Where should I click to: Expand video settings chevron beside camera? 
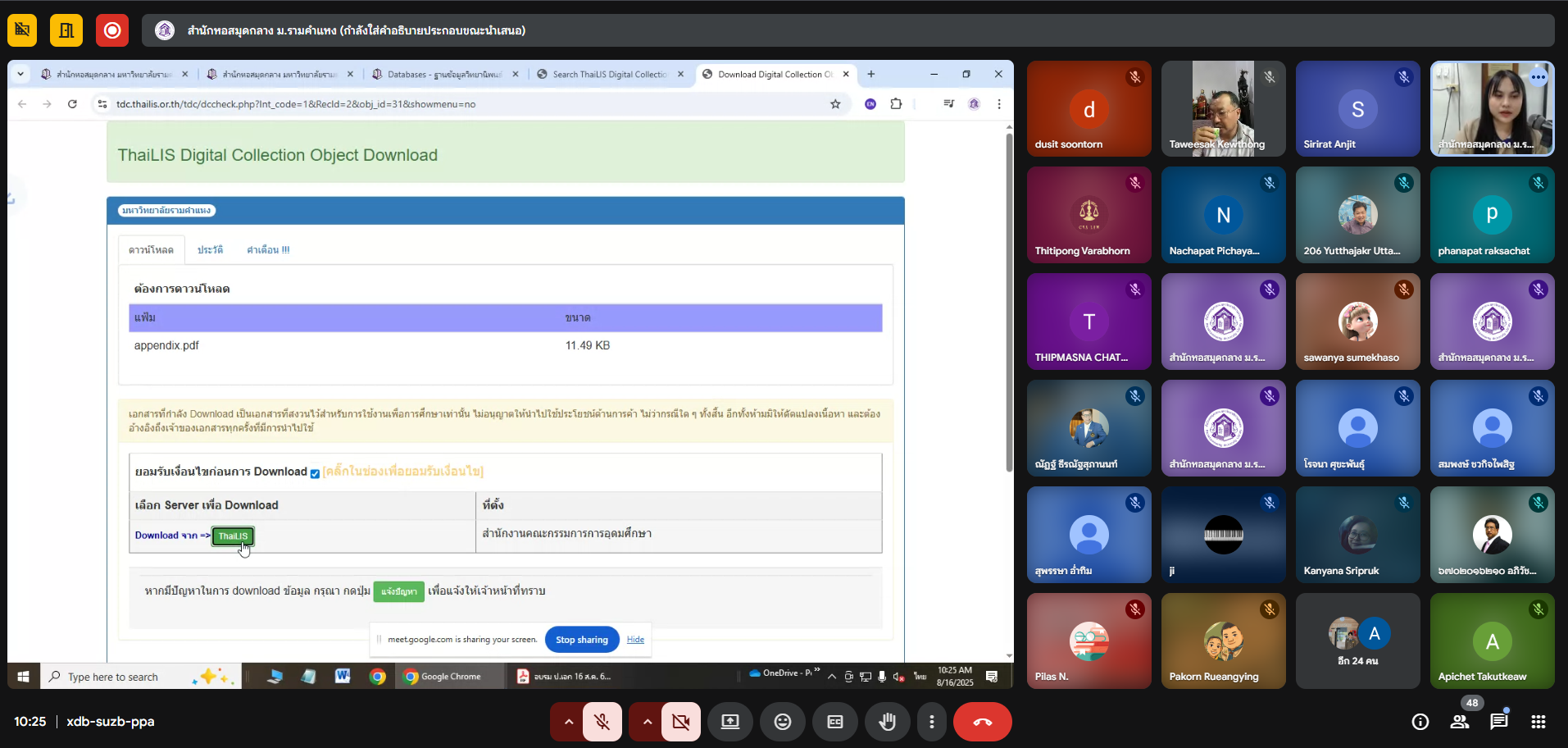pos(647,722)
